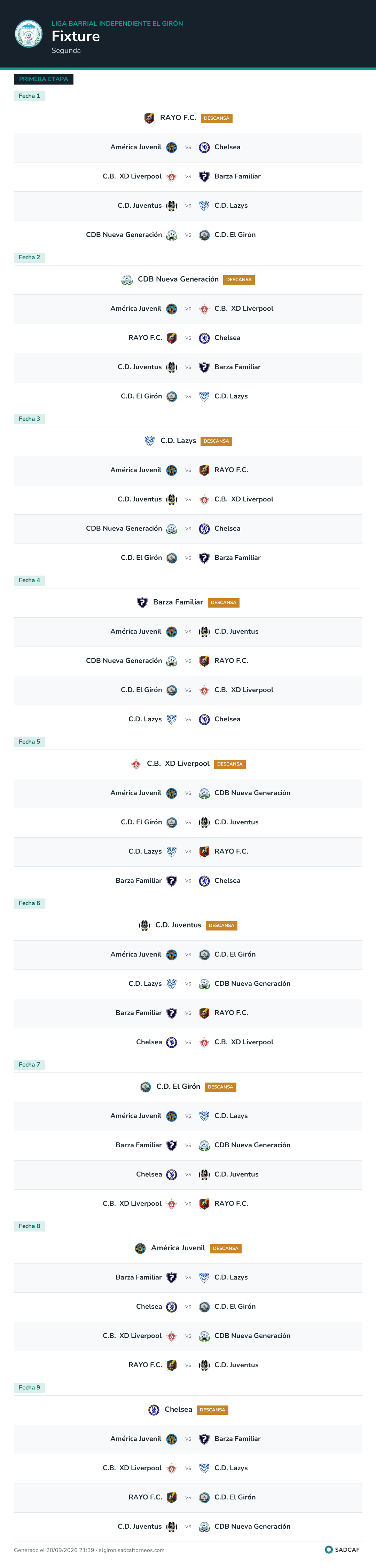Click the Chelsea crest in Fecha 1
Image resolution: width=376 pixels, height=1568 pixels.
point(204,147)
